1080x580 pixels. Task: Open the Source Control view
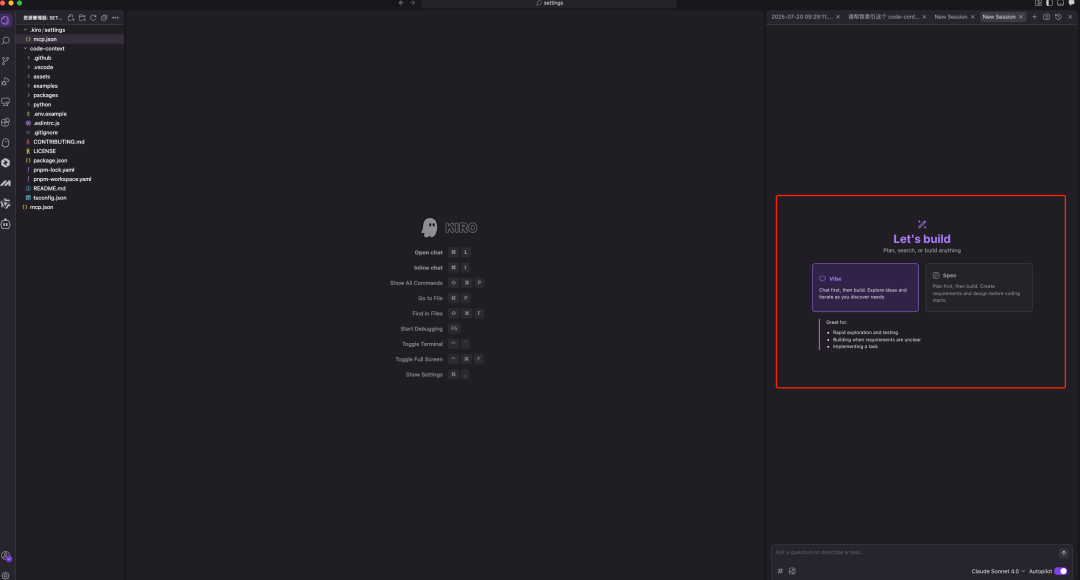tap(6, 61)
